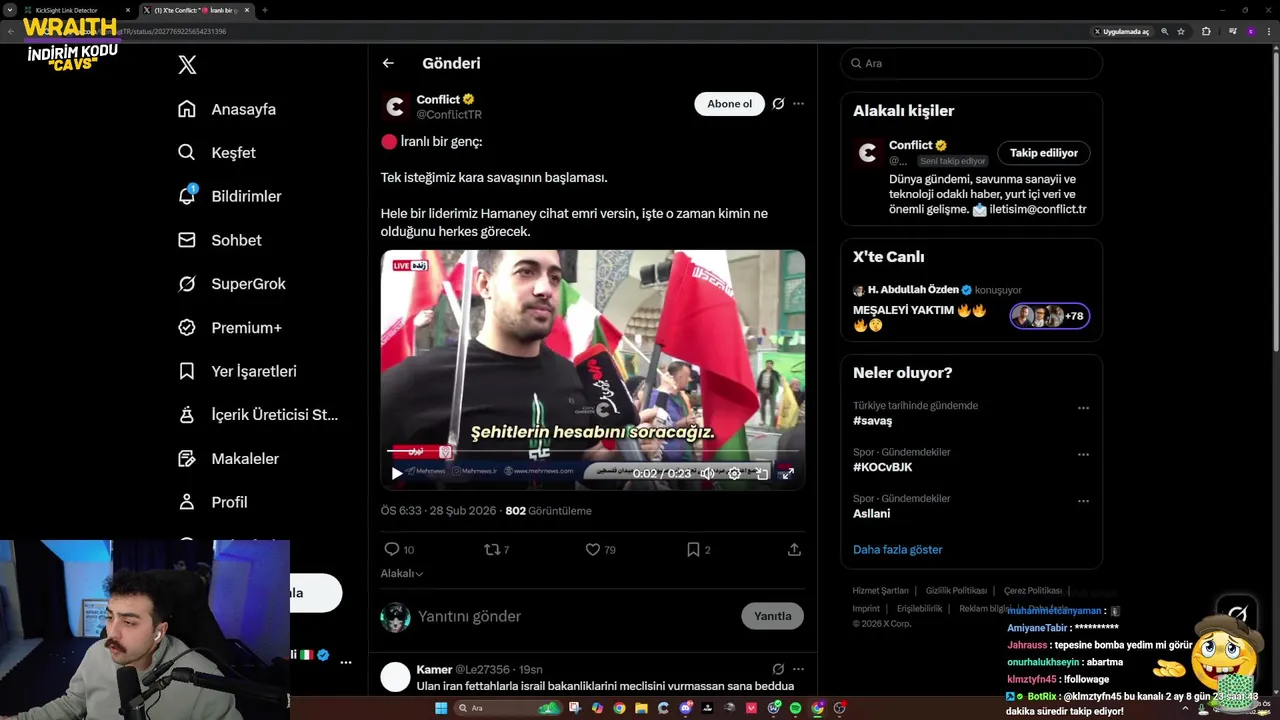Open SuperGrok from the sidebar
Image resolution: width=1280 pixels, height=720 pixels.
pyautogui.click(x=231, y=284)
